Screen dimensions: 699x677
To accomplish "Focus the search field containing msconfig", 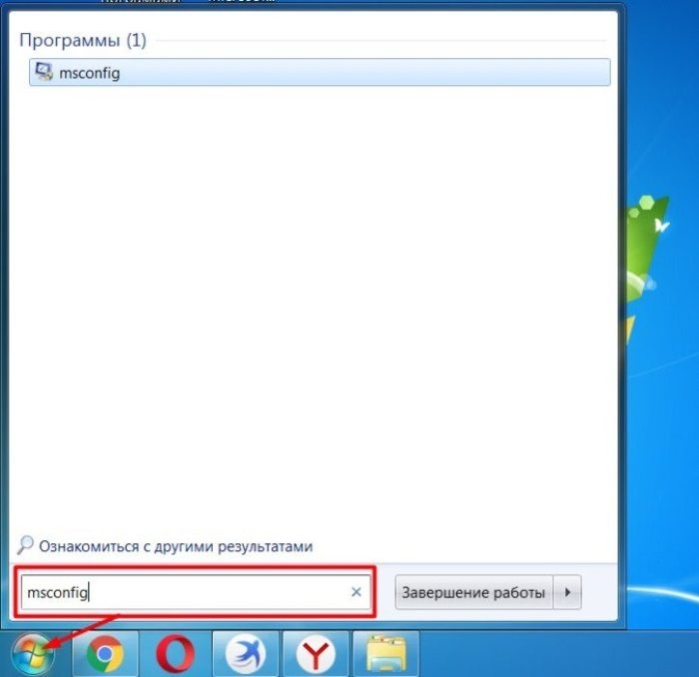I will (196, 592).
